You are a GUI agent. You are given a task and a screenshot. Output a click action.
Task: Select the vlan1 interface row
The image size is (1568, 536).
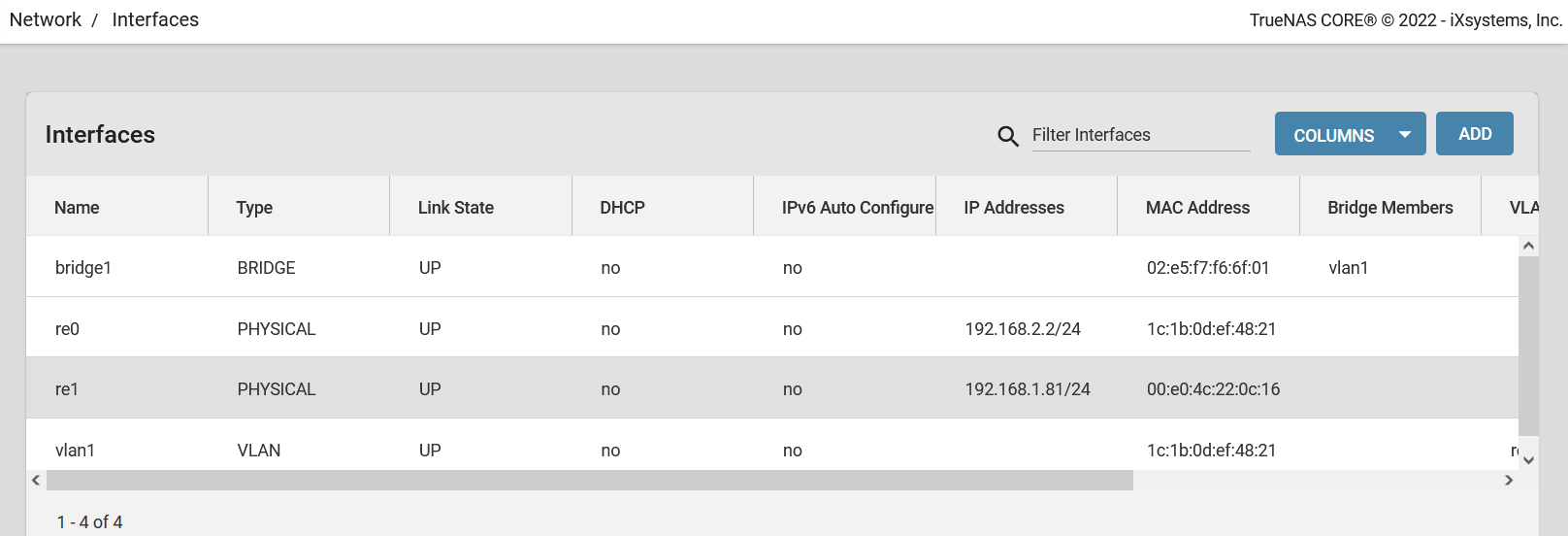(75, 451)
